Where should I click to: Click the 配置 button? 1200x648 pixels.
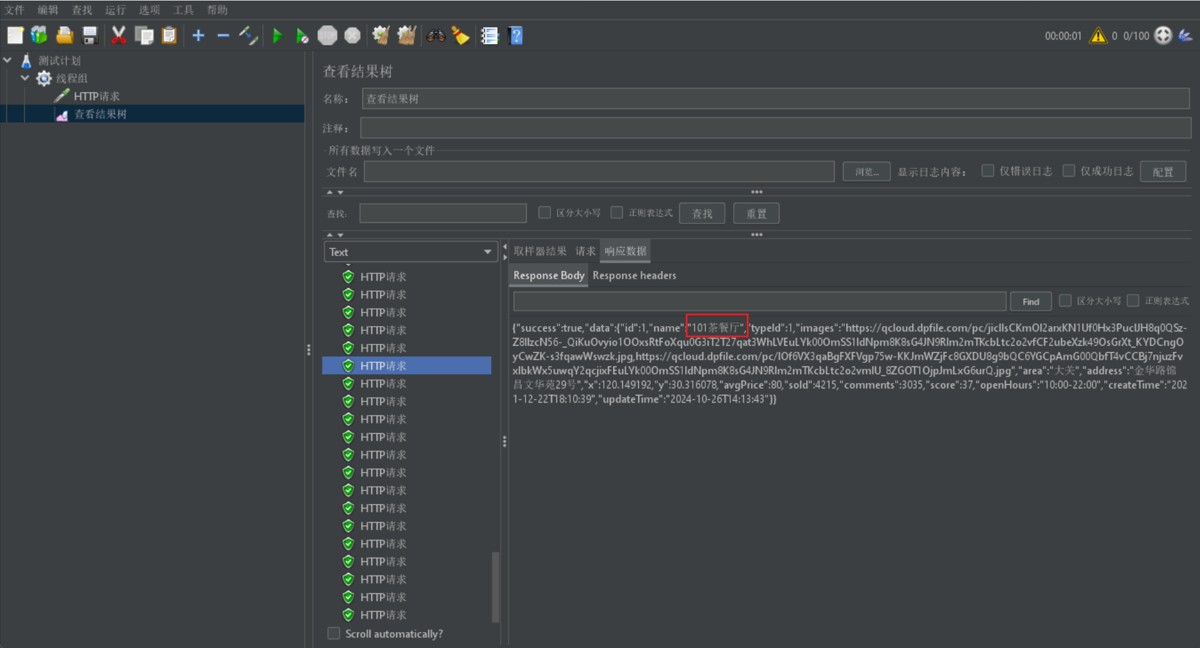1162,172
